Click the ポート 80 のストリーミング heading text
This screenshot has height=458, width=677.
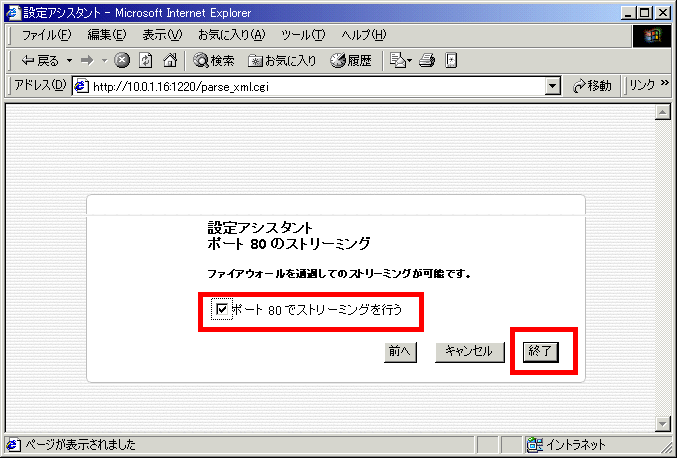click(x=289, y=243)
